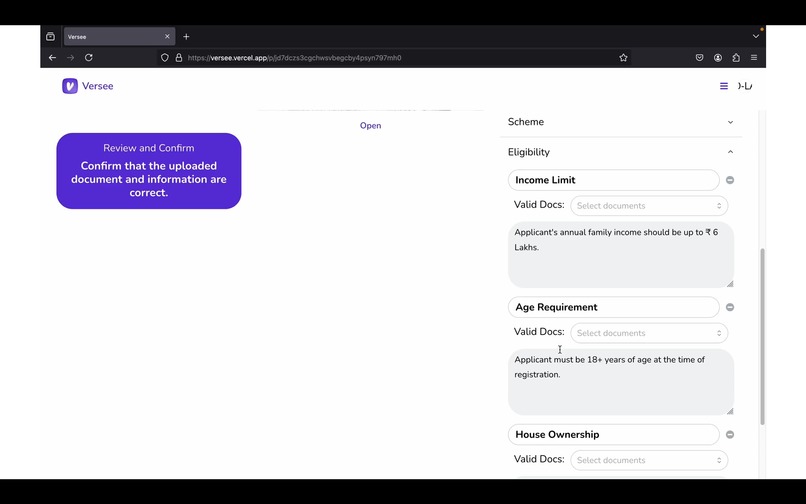The width and height of the screenshot is (806, 504).
Task: Click the browser URL address bar
Action: (x=395, y=58)
